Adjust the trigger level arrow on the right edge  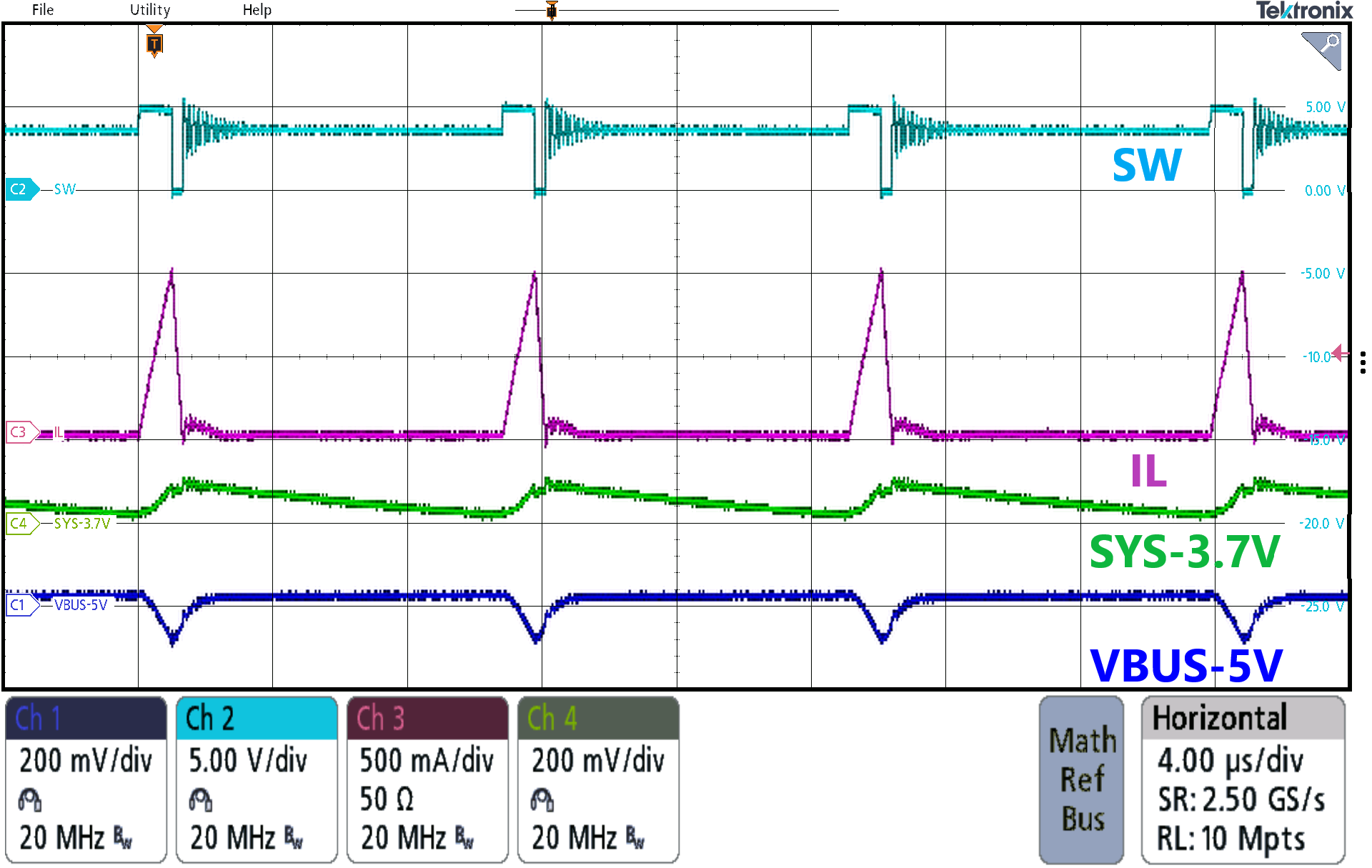tap(1340, 351)
